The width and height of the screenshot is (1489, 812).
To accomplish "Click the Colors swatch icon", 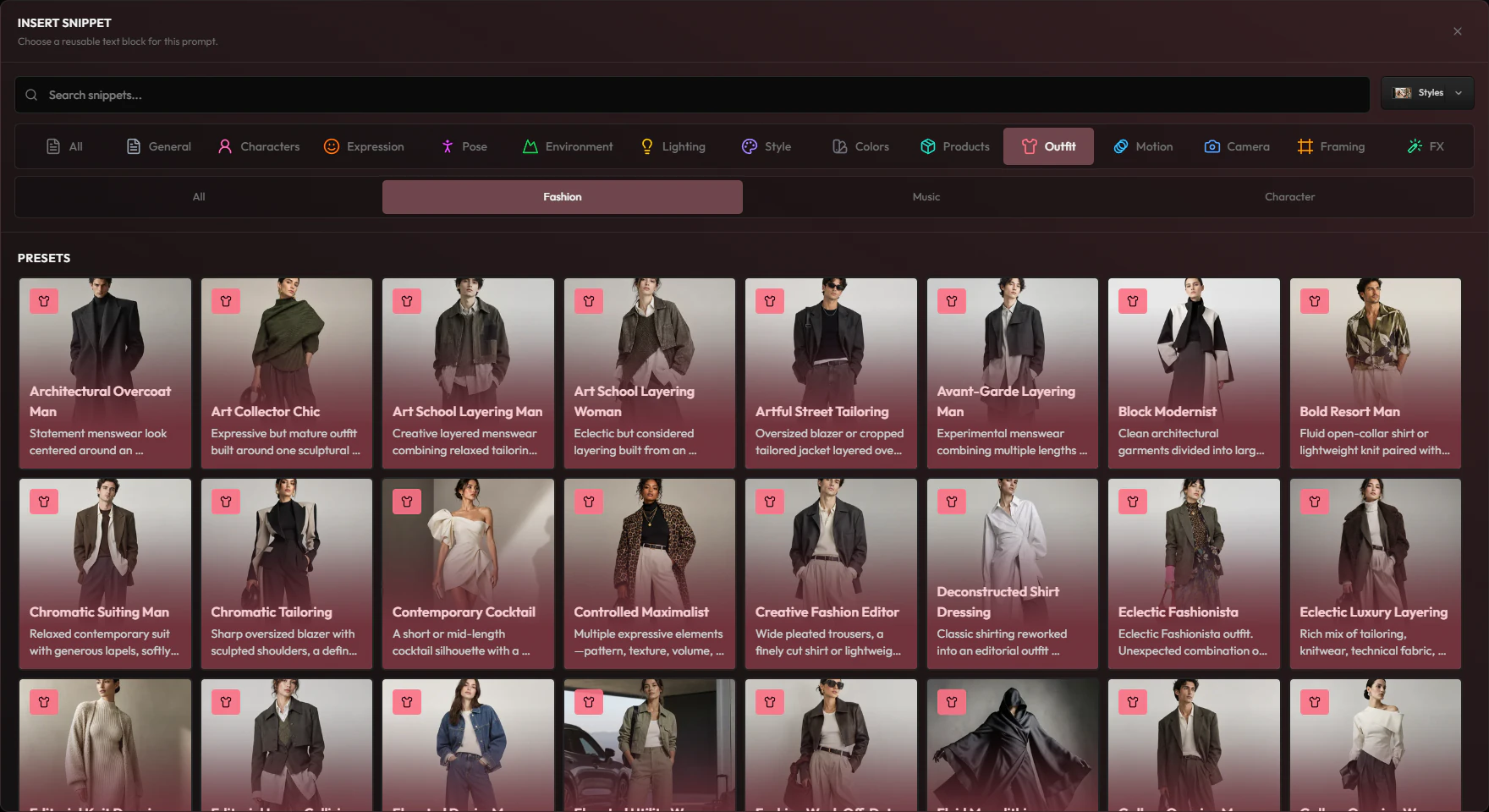I will tap(840, 146).
